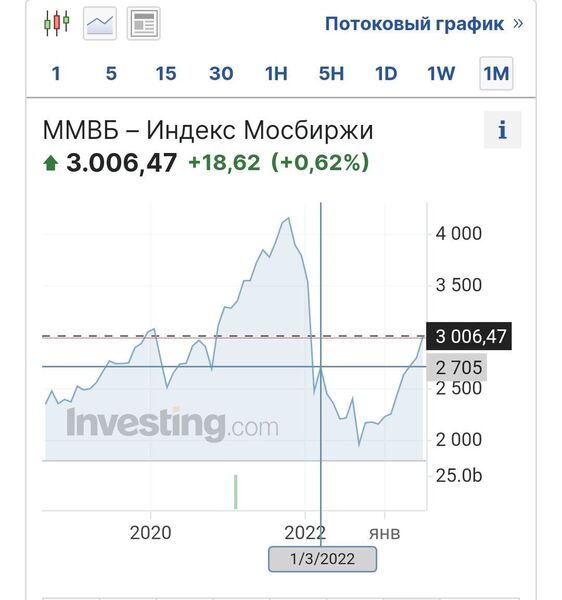Viewport: 562px width, 600px height.
Task: Select the 1D daily interval
Action: (386, 73)
